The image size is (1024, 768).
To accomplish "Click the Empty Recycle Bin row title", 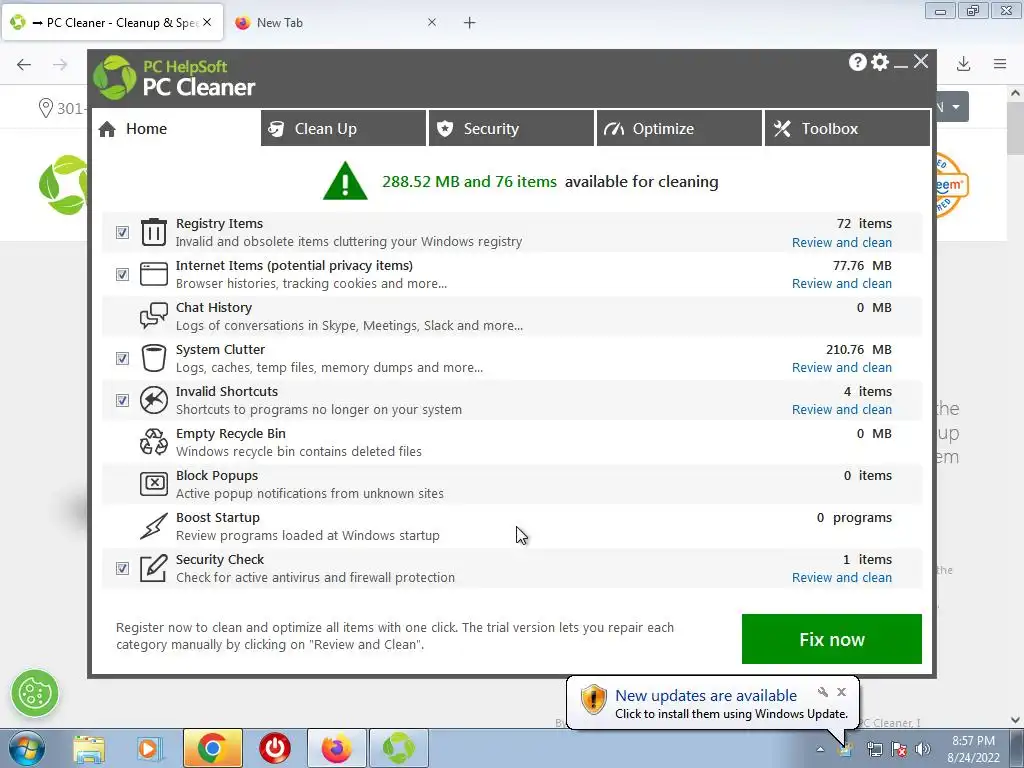I will point(231,434).
